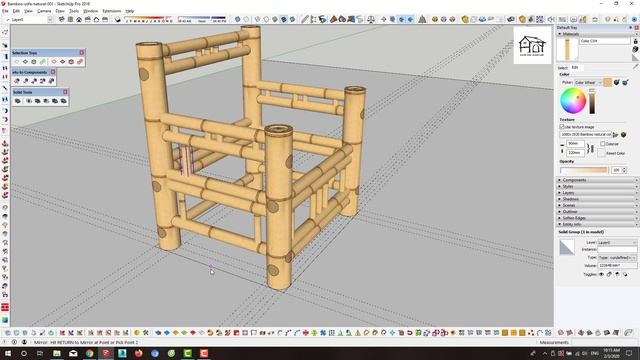The image size is (640, 360).
Task: Switch to Left view icon
Action: click(x=105, y=19)
